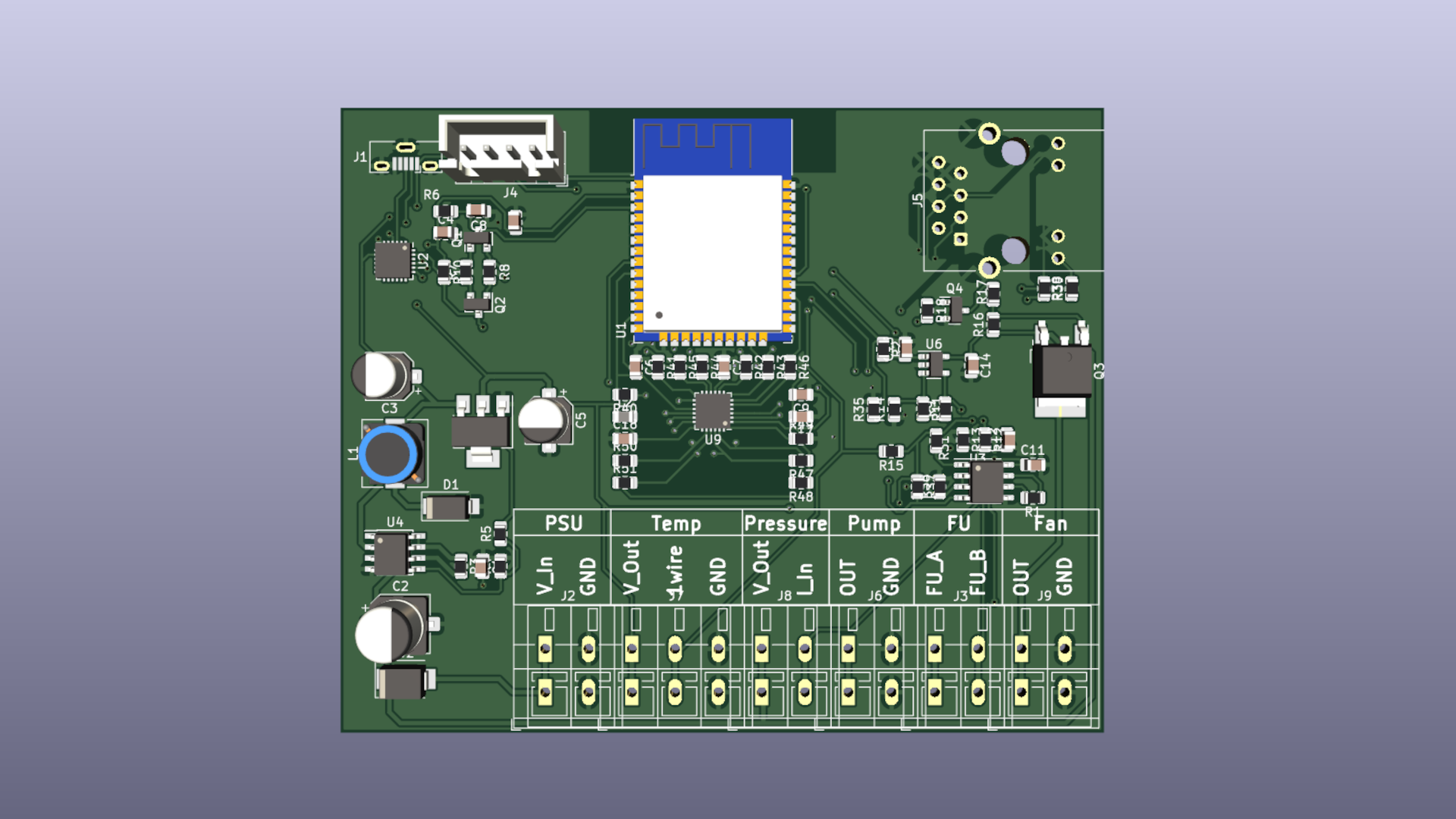This screenshot has width=1456, height=819.
Task: Select the U4 IC chip
Action: pyautogui.click(x=391, y=554)
